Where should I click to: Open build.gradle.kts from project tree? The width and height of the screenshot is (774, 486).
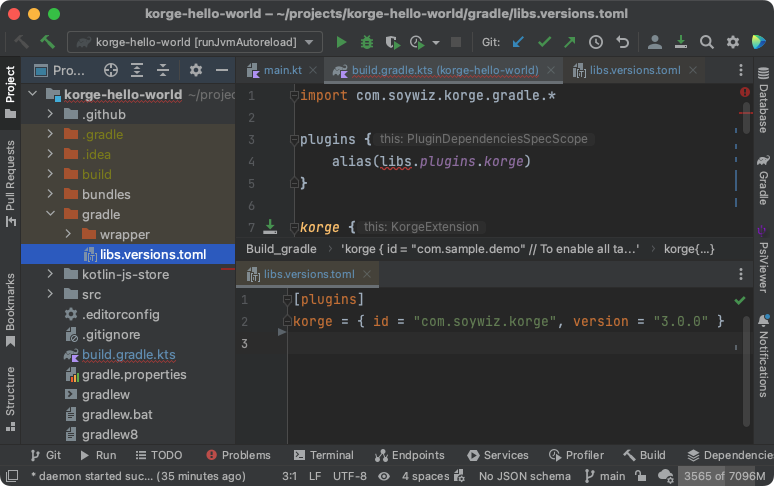point(128,354)
